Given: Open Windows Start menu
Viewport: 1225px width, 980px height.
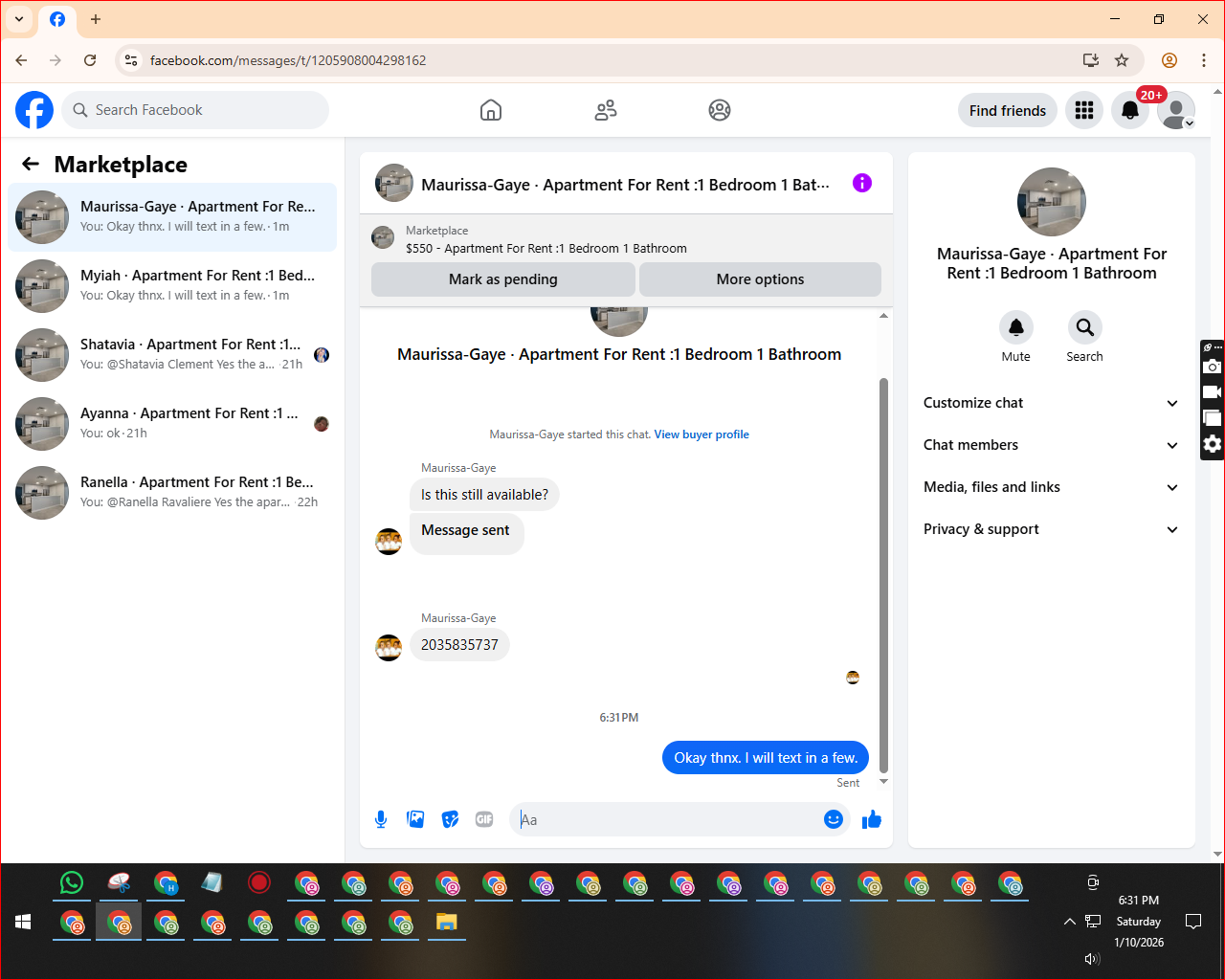Looking at the screenshot, I should (24, 922).
